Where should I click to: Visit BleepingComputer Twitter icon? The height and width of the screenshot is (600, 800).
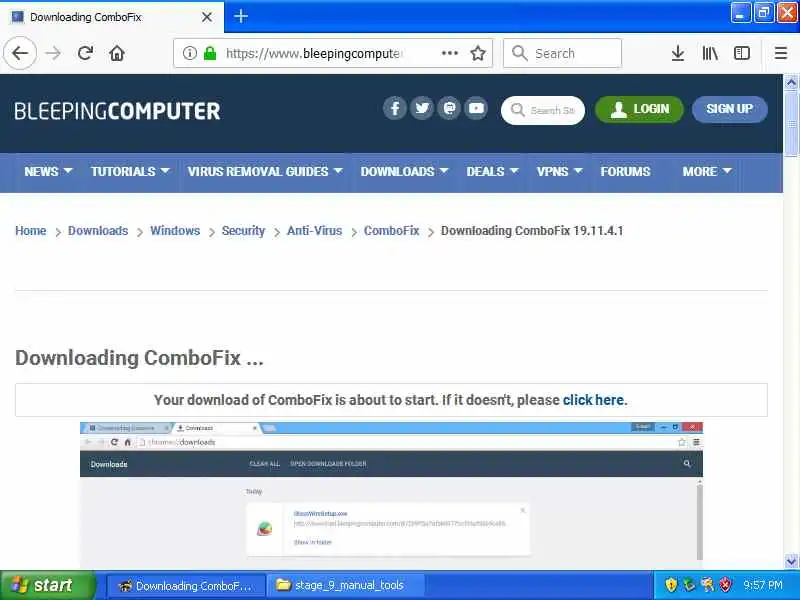(x=422, y=108)
